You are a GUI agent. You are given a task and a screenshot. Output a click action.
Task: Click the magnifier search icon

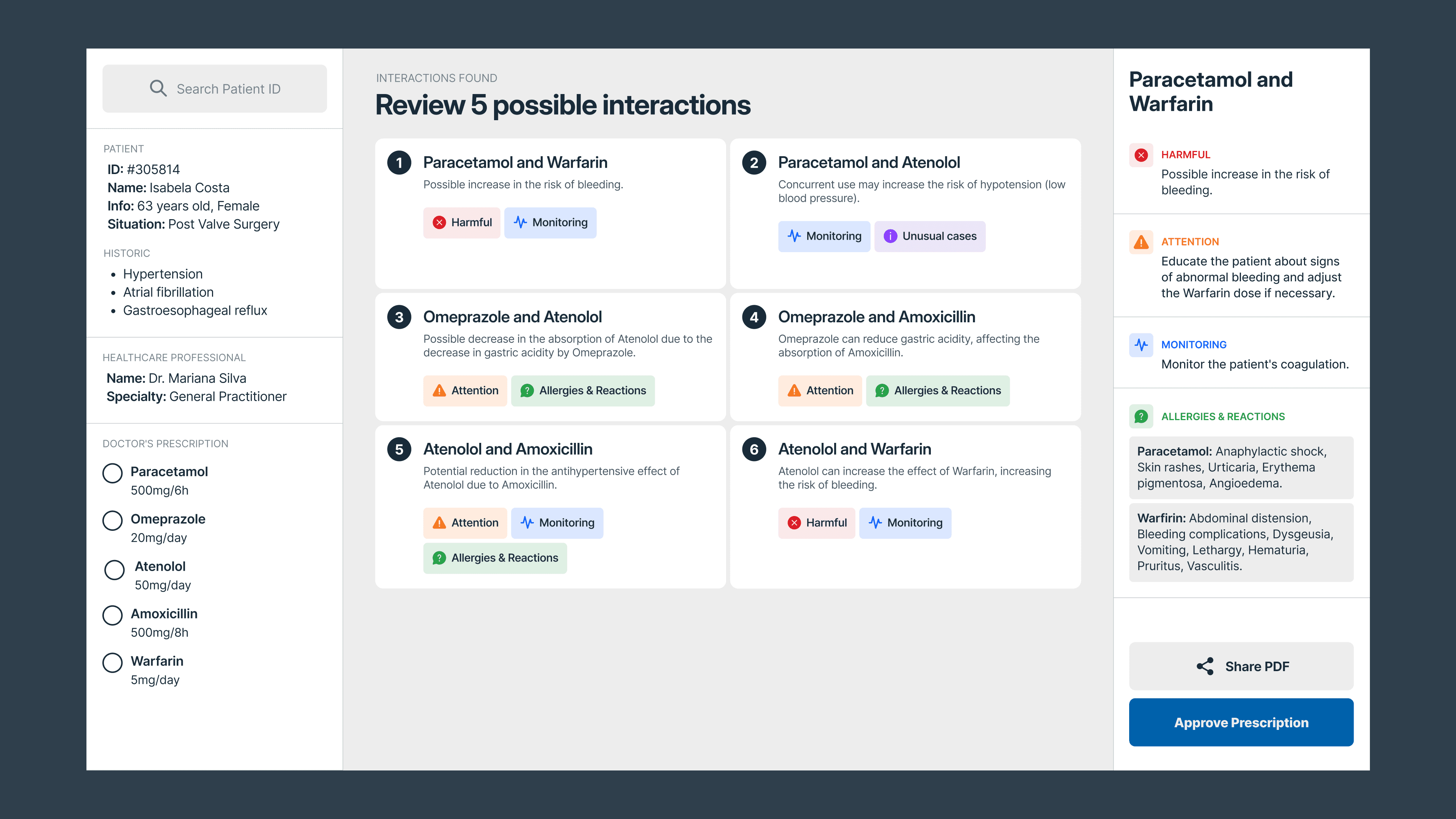[x=158, y=88]
